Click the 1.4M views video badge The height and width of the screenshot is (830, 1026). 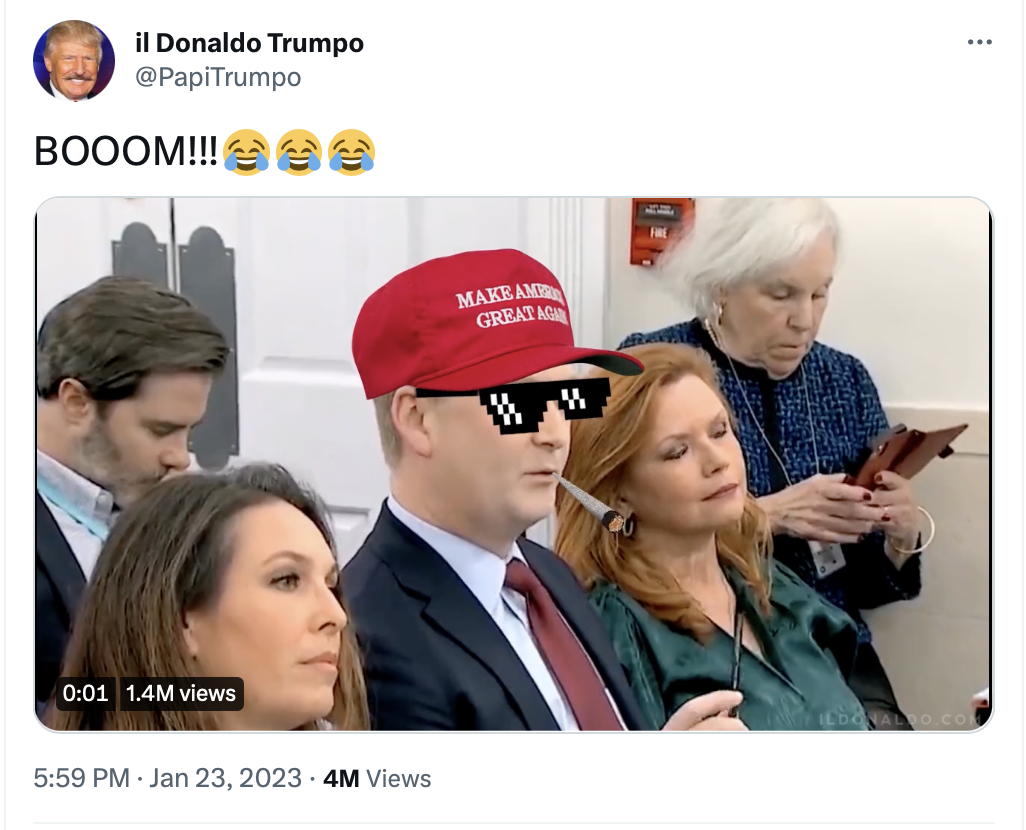coord(181,693)
